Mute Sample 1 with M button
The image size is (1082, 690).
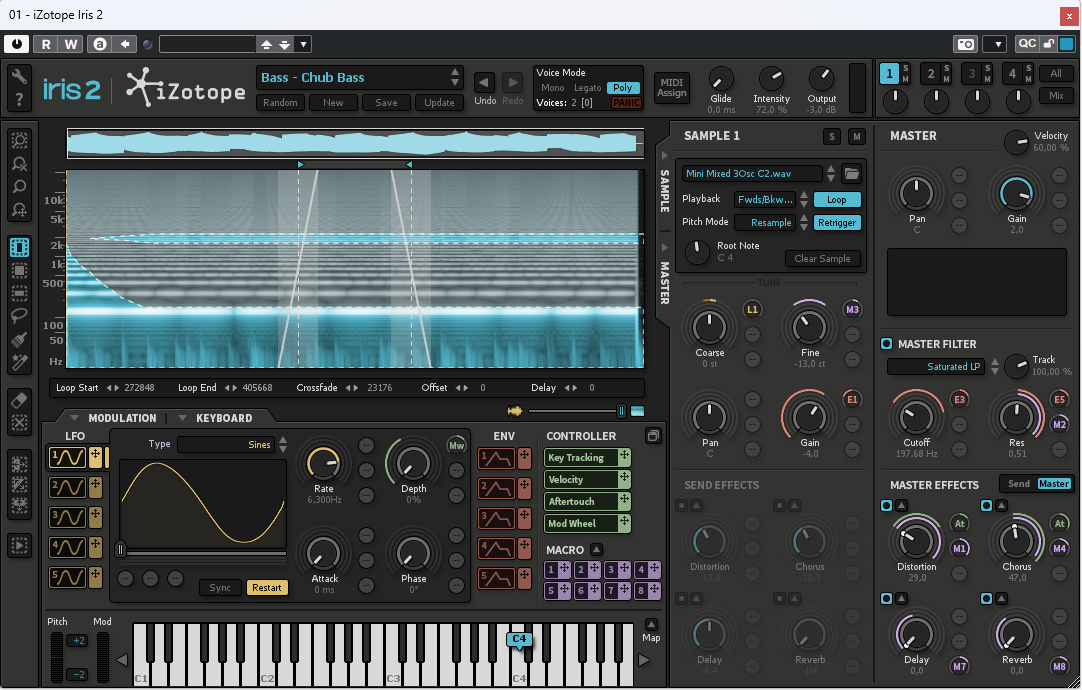click(x=856, y=137)
